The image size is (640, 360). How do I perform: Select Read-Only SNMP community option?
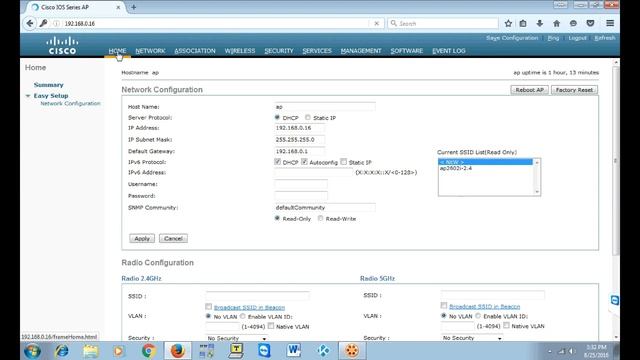(277, 218)
